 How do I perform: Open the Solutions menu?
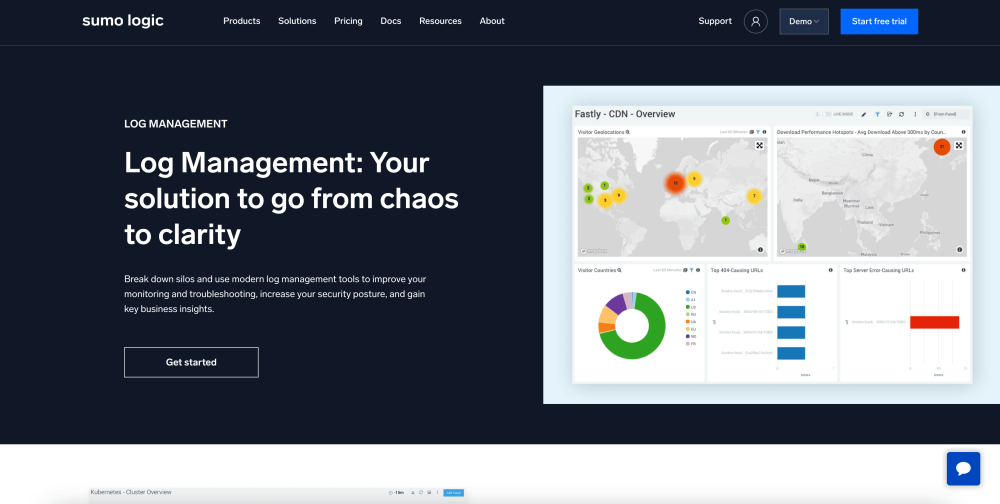click(x=297, y=21)
